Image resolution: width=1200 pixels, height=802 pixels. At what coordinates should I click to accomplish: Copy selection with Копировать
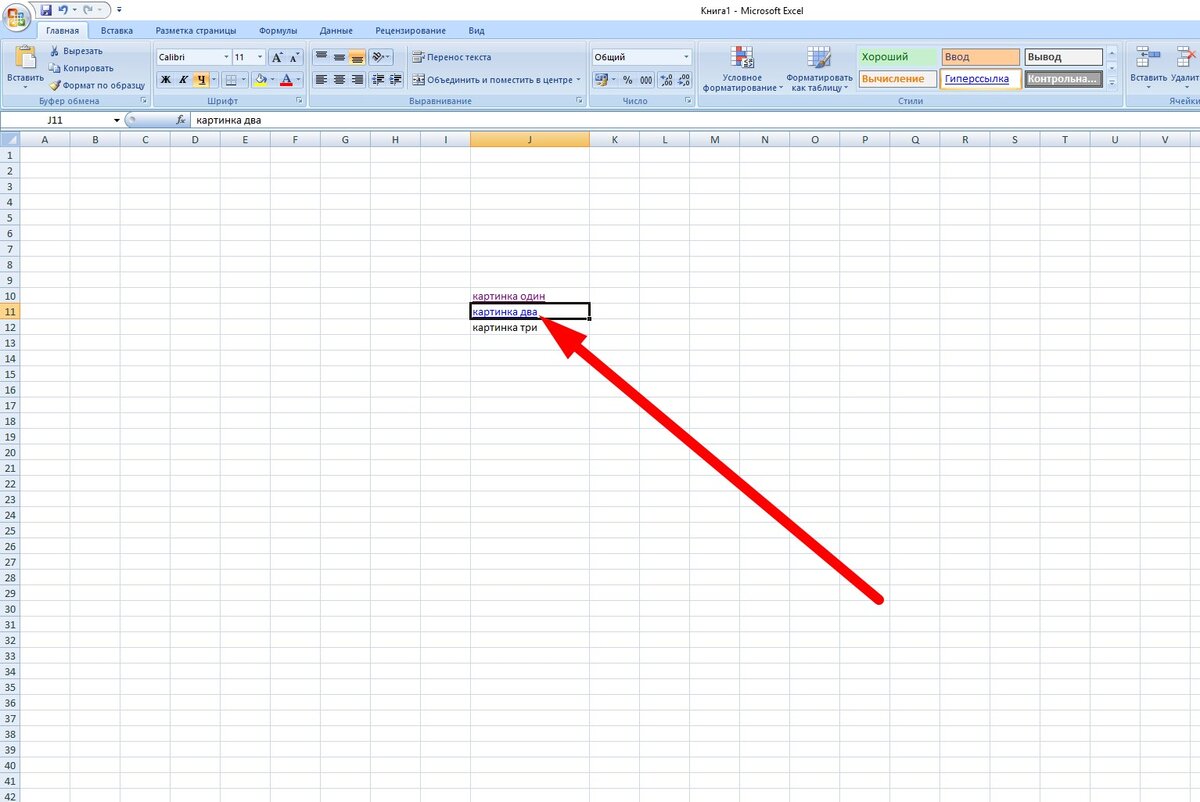(x=81, y=68)
